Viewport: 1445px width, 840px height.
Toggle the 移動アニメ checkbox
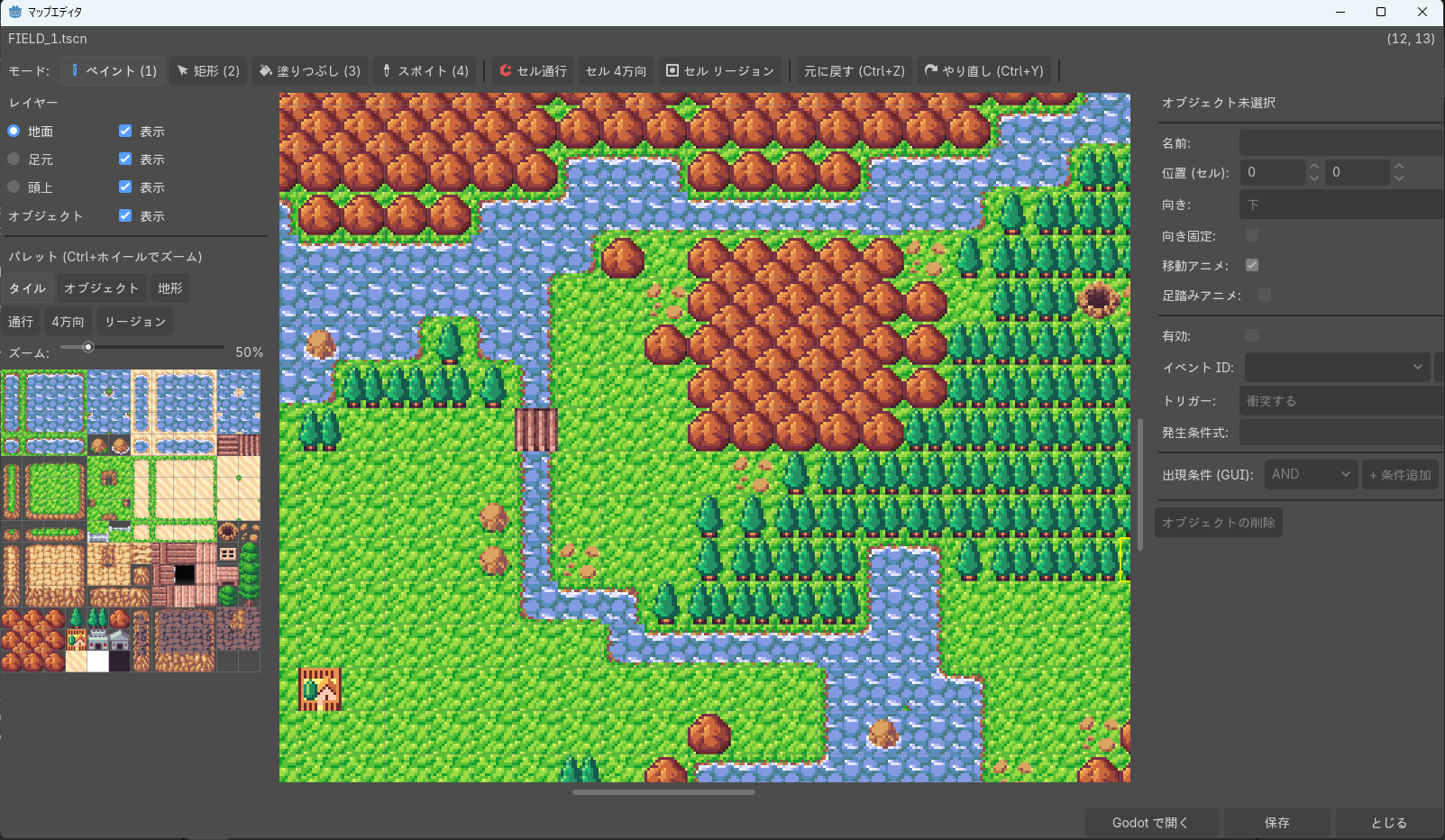[1252, 265]
